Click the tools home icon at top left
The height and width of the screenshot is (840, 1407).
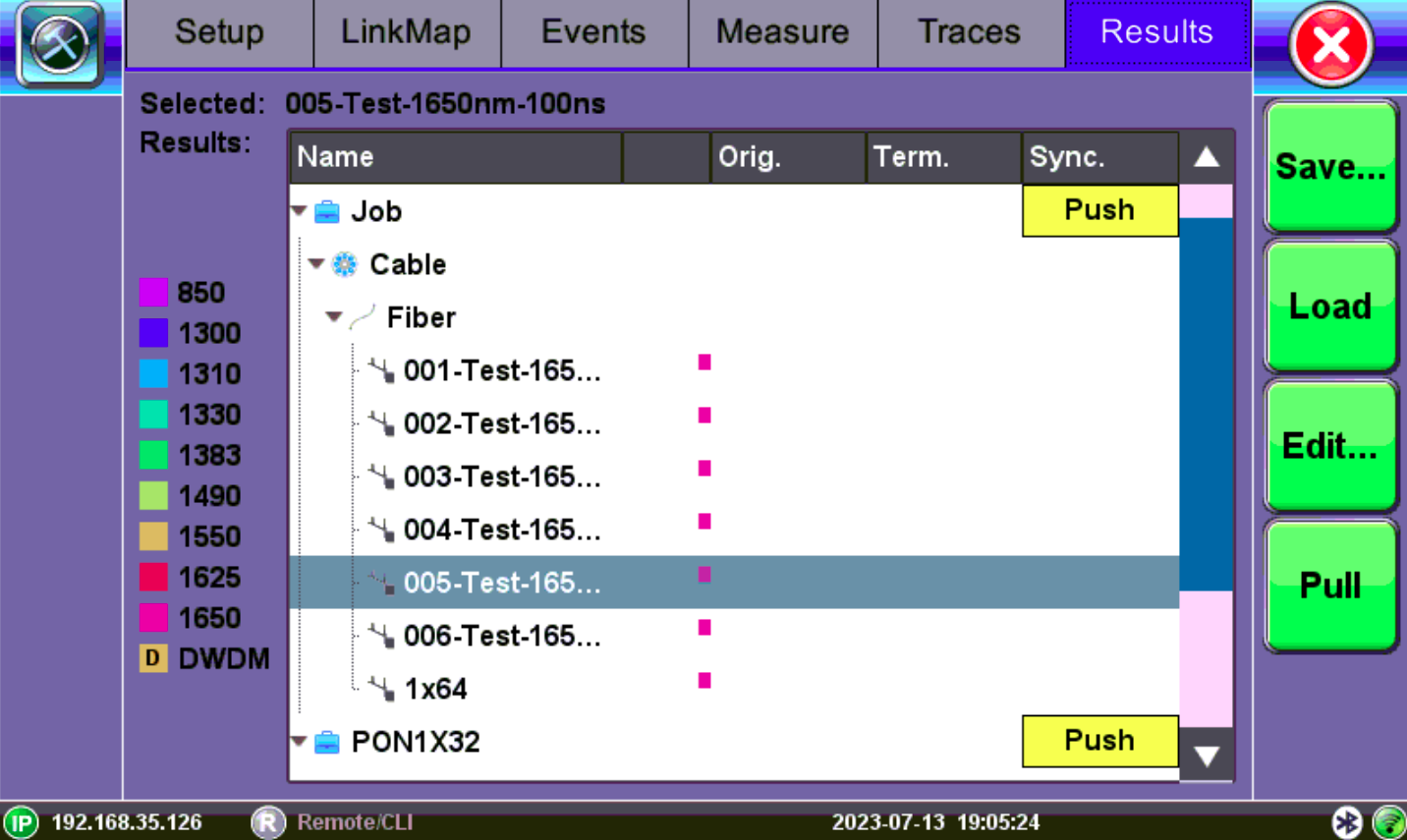(x=60, y=44)
